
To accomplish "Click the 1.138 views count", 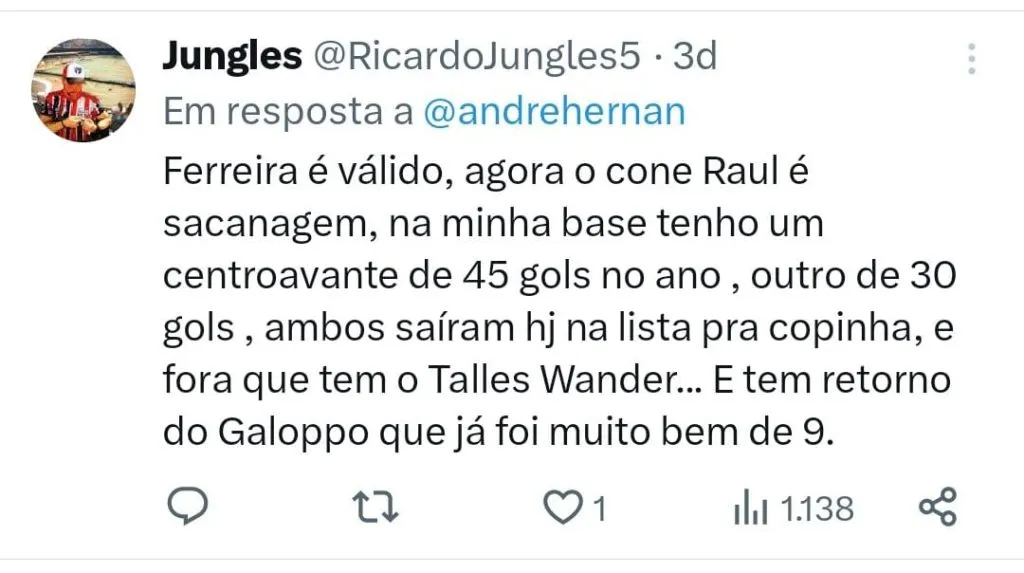I will tap(817, 509).
